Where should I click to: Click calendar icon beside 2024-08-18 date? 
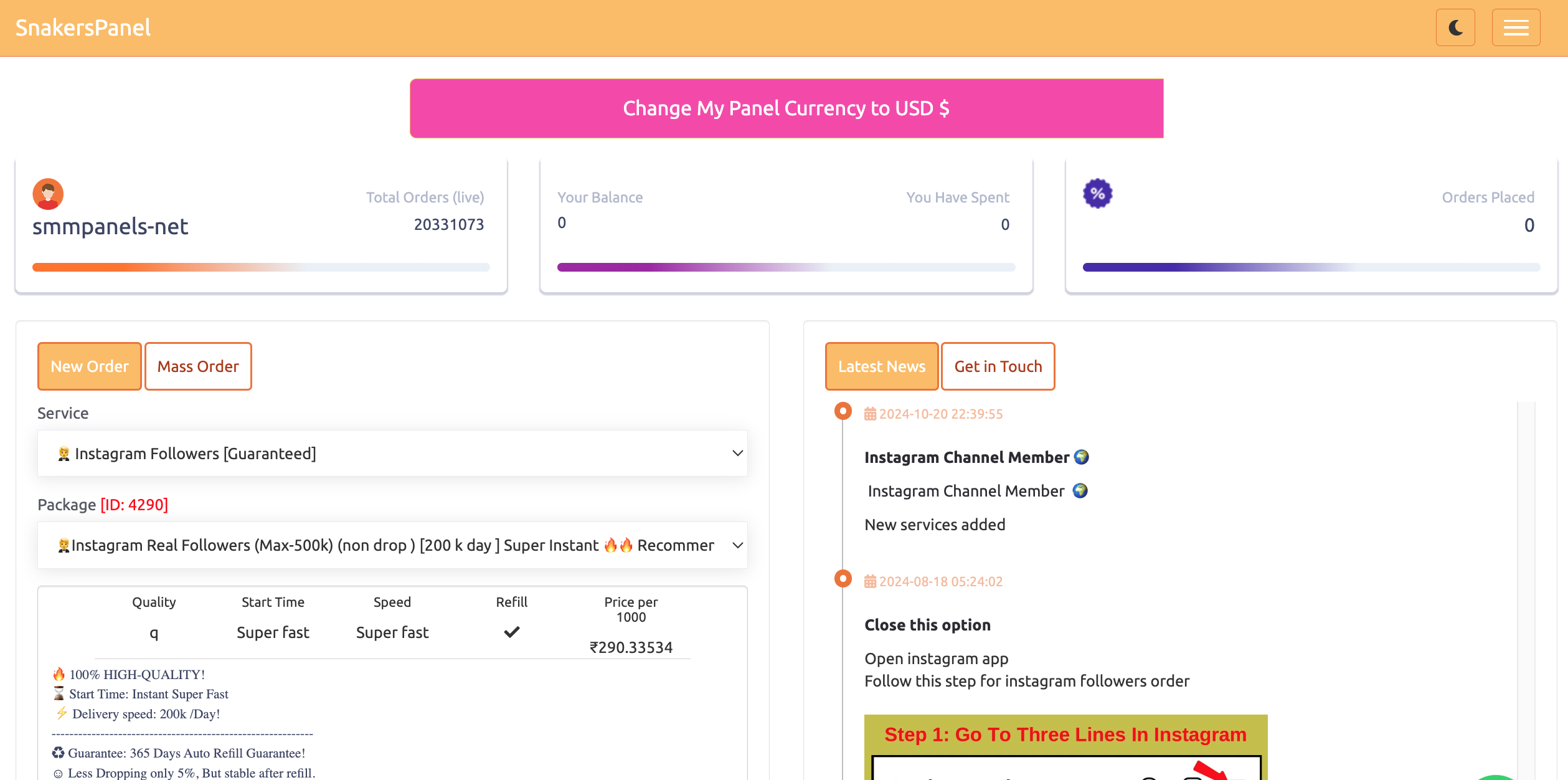pyautogui.click(x=870, y=582)
